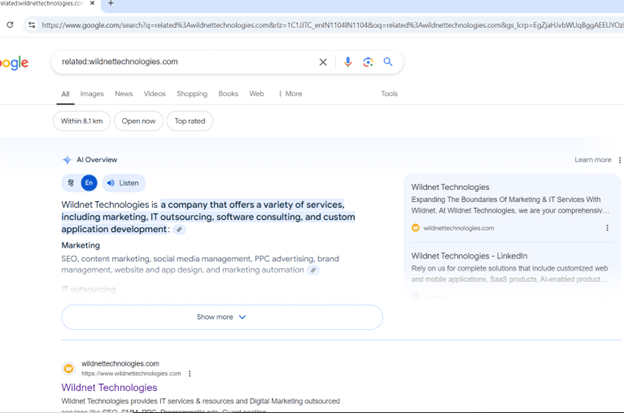Open AI Overview options three-dot menu
Viewport: 624px width, 413px height.
tap(620, 160)
